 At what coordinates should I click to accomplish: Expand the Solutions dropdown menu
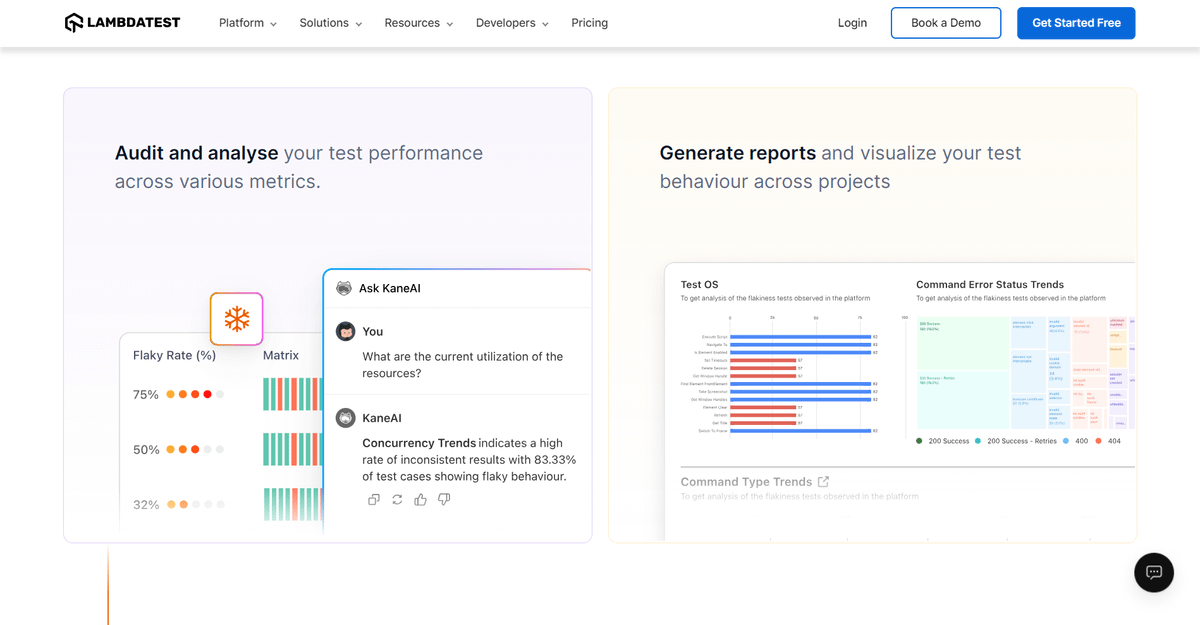point(331,23)
